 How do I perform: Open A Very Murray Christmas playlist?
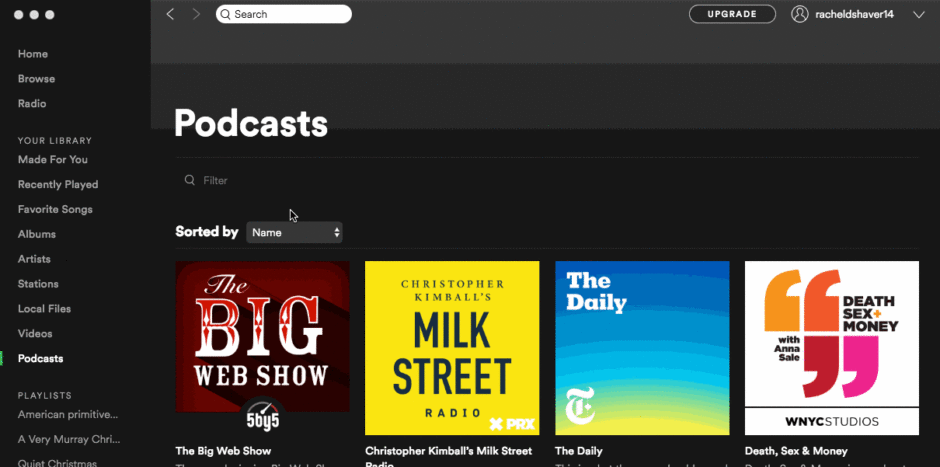click(70, 439)
